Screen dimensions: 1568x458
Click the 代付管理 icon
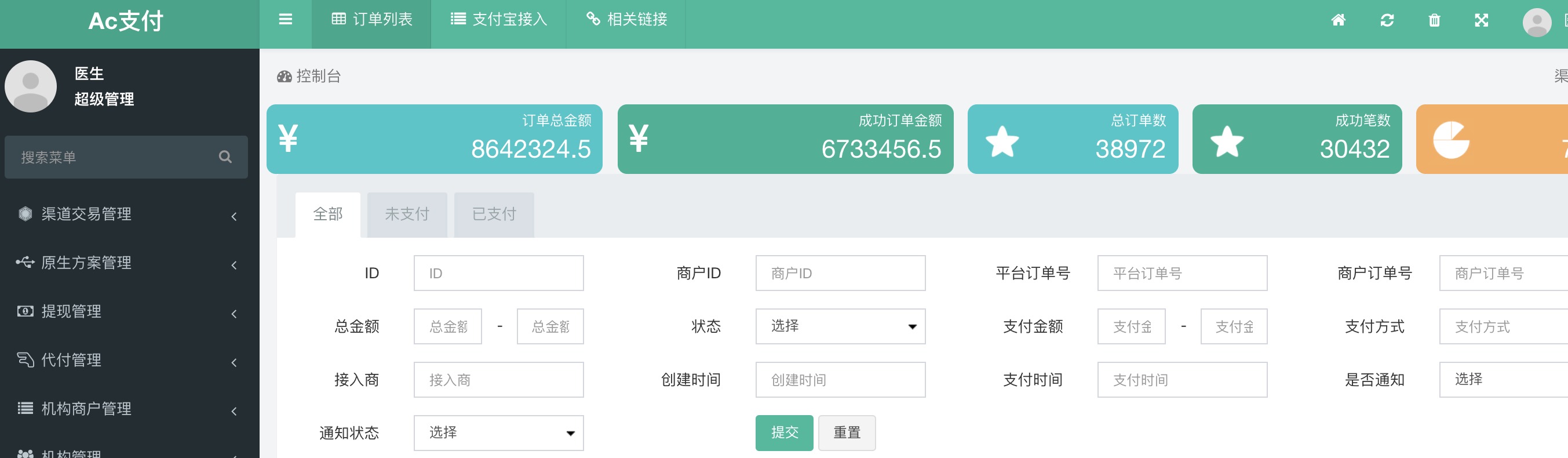click(x=25, y=359)
